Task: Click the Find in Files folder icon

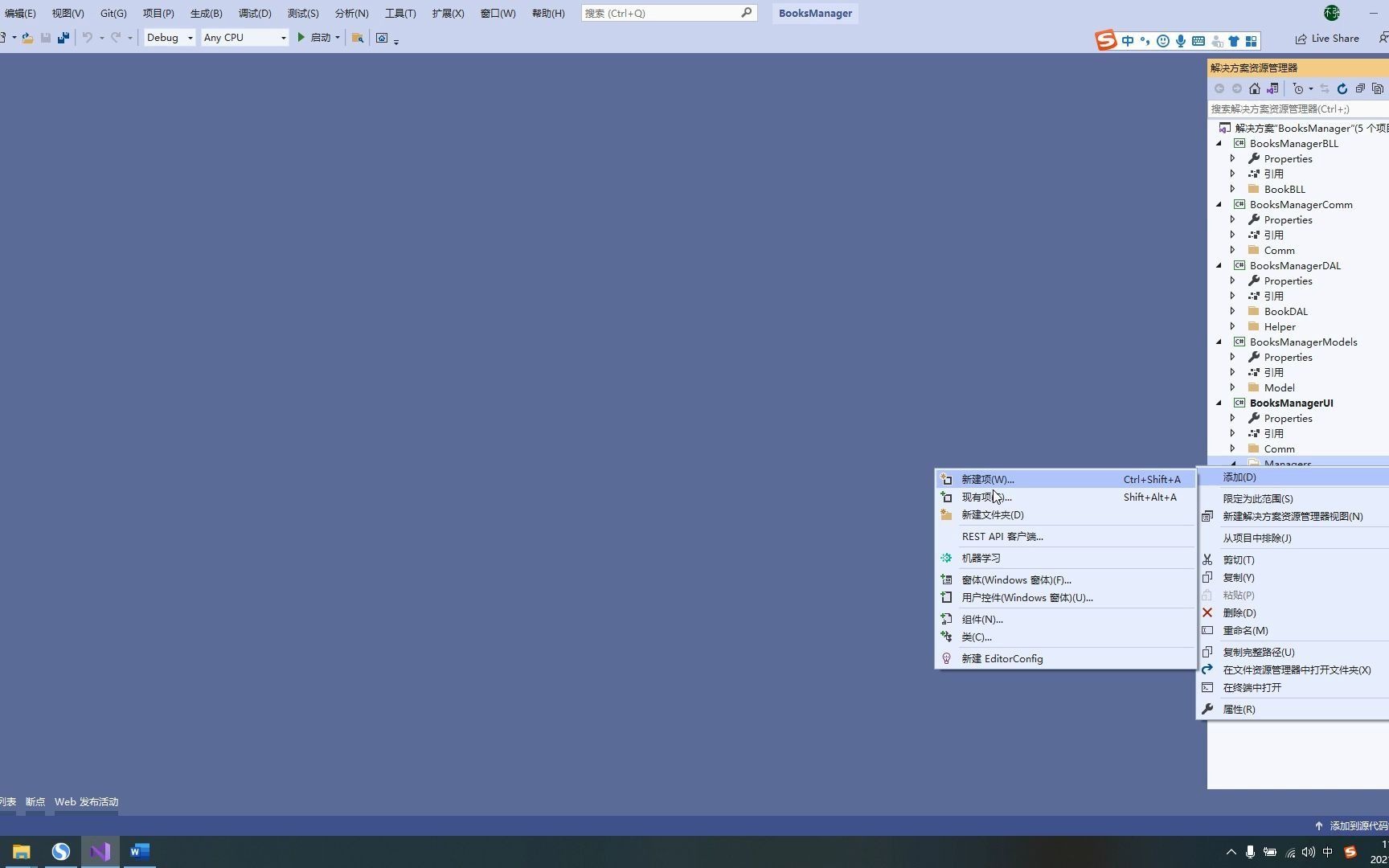Action: pos(358,38)
